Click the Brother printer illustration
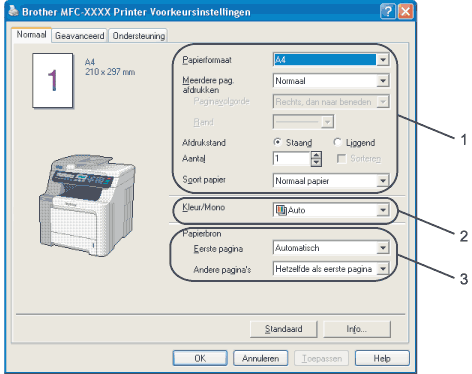The width and height of the screenshot is (472, 374). click(x=87, y=205)
